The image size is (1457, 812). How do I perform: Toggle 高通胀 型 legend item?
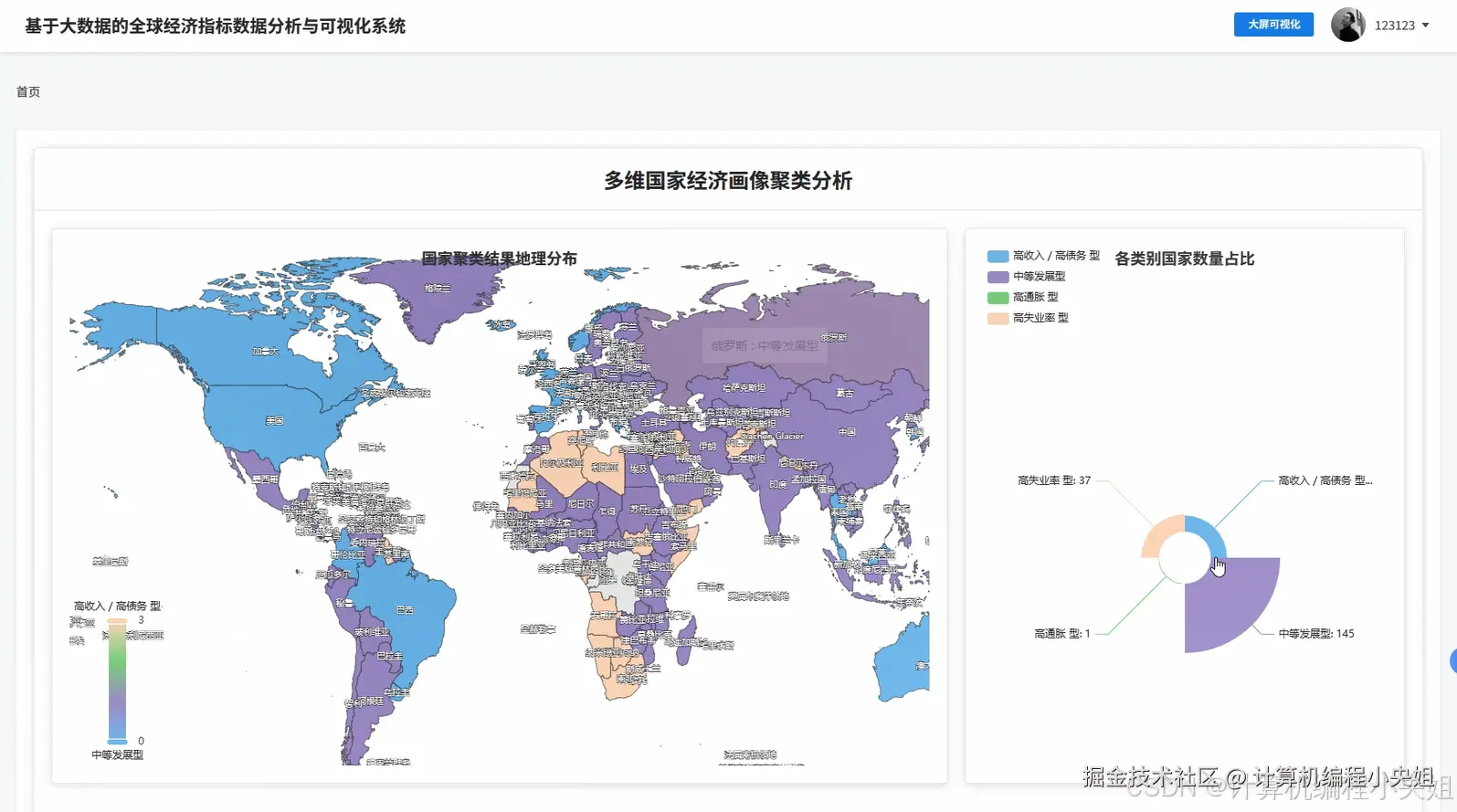pos(1023,297)
